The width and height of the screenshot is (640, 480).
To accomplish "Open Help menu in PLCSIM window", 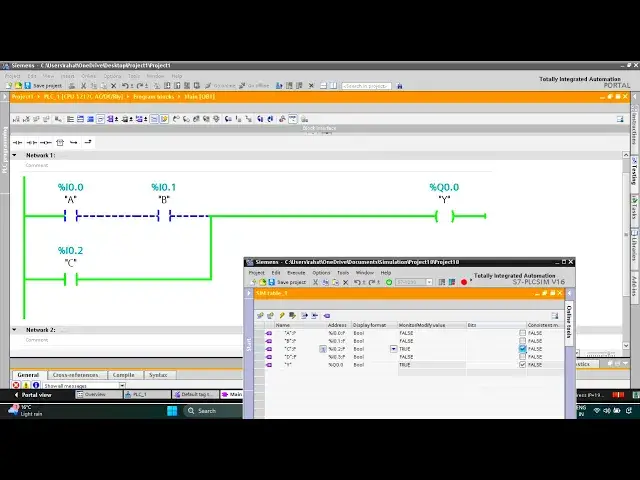I will 386,273.
